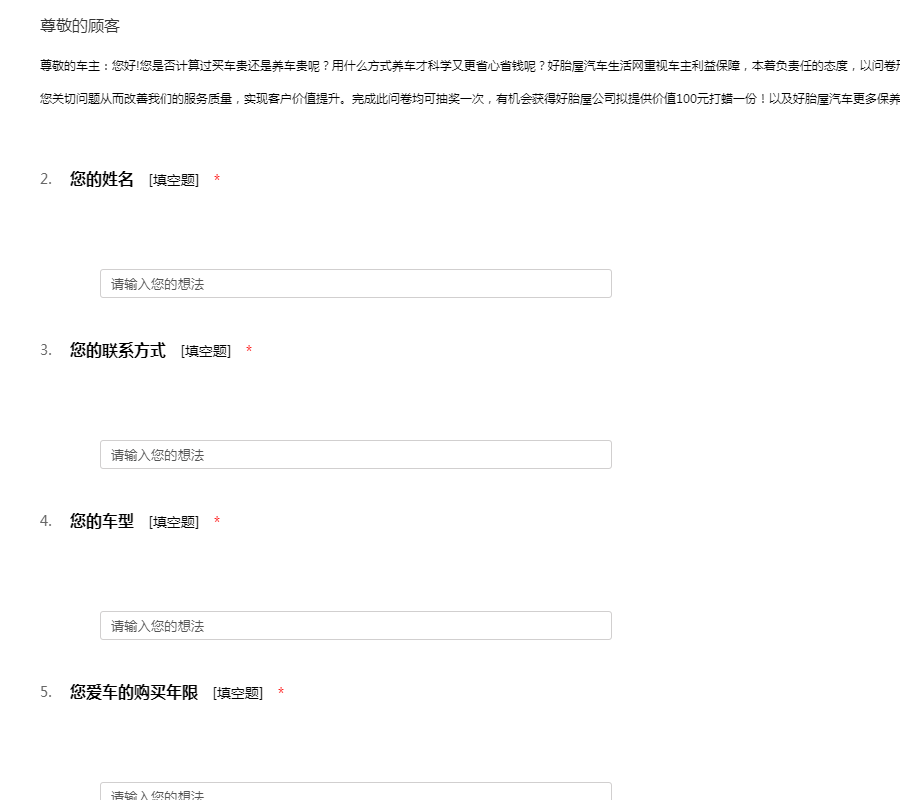
Task: Focus the 您的联系方式 answer input box
Action: tap(355, 455)
